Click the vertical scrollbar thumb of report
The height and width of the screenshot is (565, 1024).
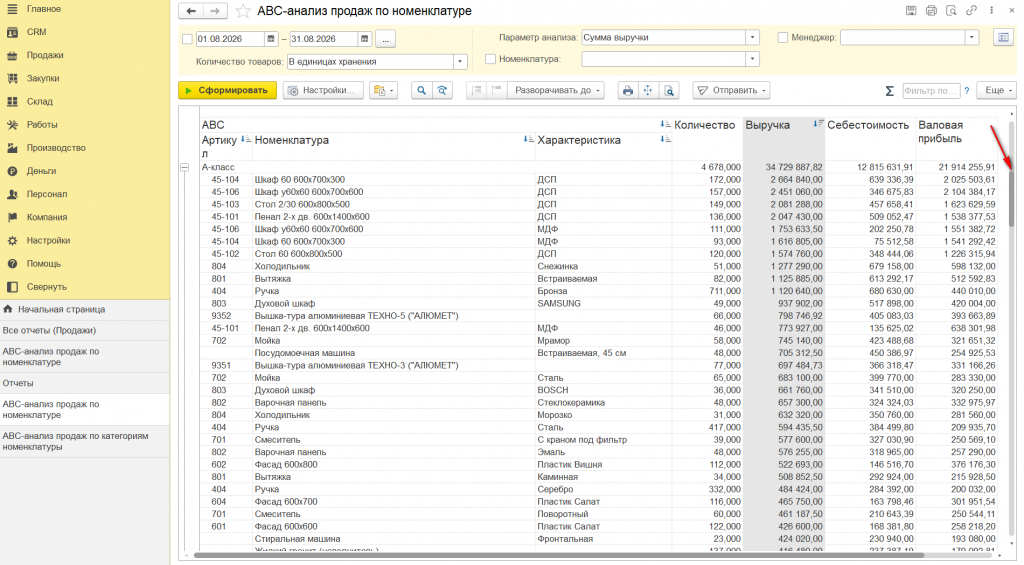(x=1011, y=198)
